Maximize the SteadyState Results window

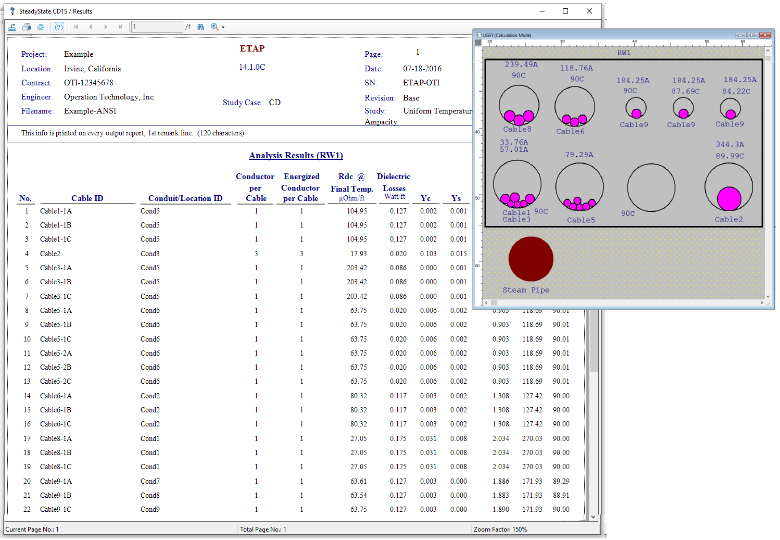[565, 11]
